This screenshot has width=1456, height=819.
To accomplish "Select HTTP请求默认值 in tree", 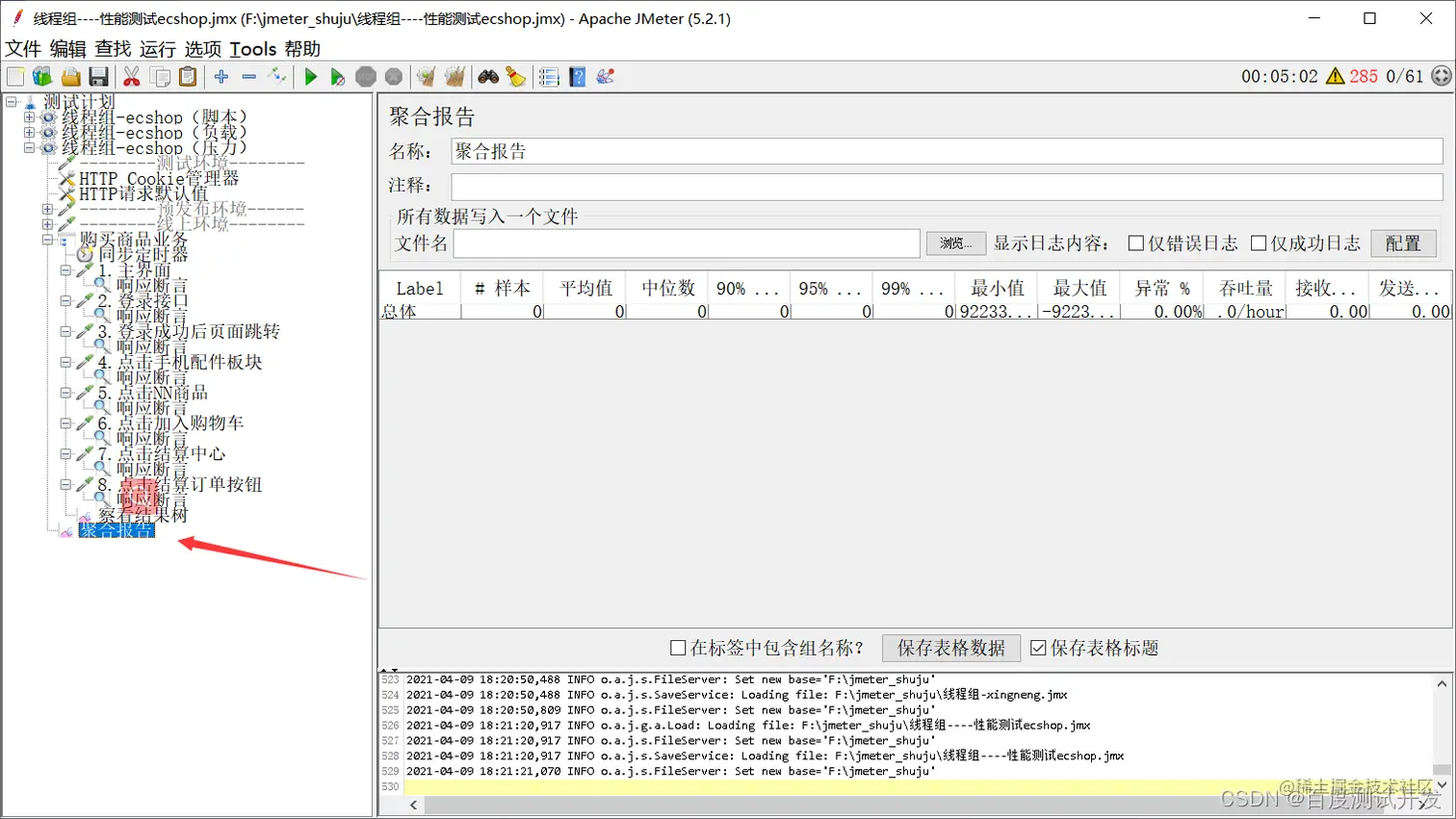I will click(x=143, y=193).
